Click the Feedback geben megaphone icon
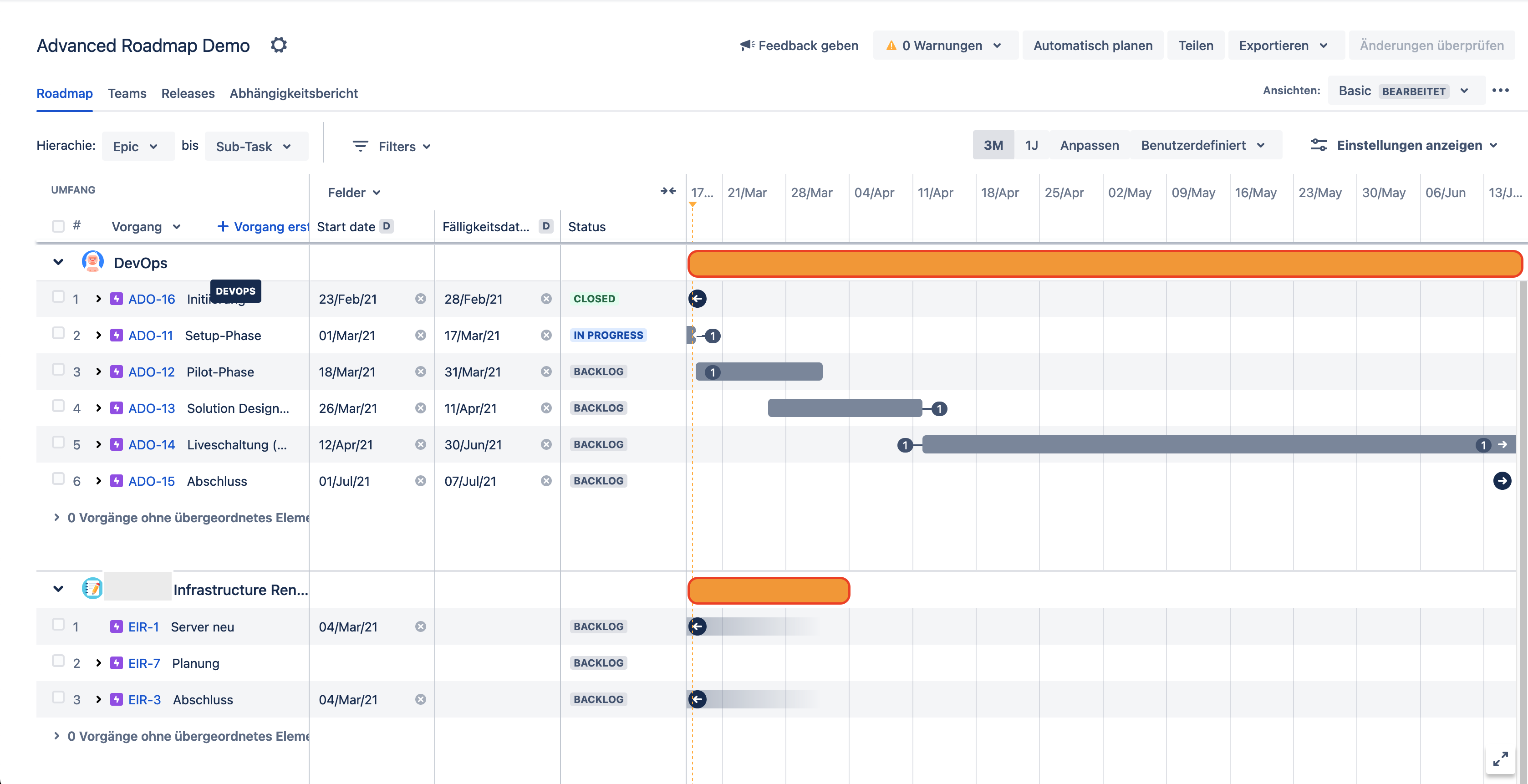 tap(747, 45)
